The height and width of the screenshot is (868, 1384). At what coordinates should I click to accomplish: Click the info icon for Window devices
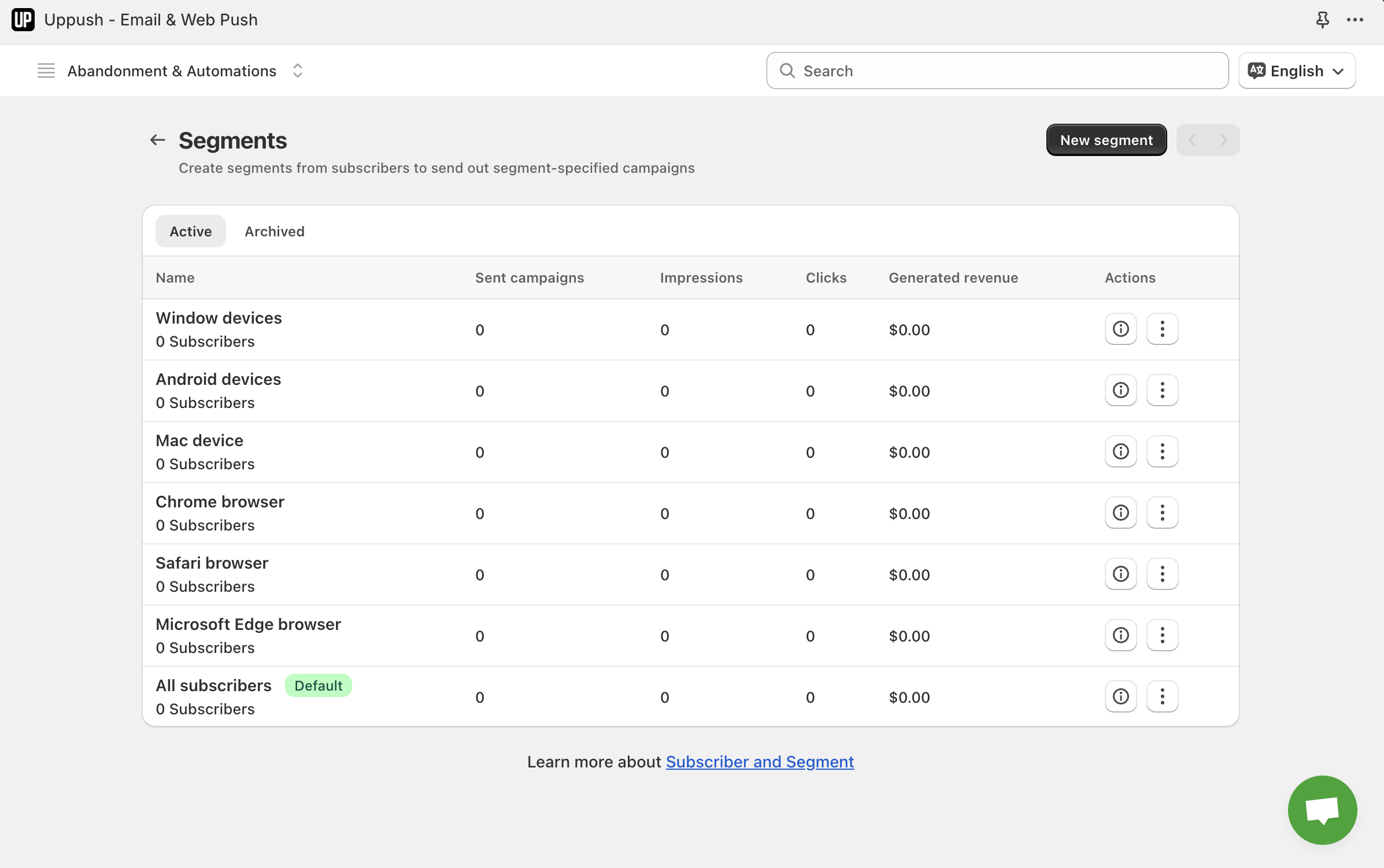coord(1120,329)
